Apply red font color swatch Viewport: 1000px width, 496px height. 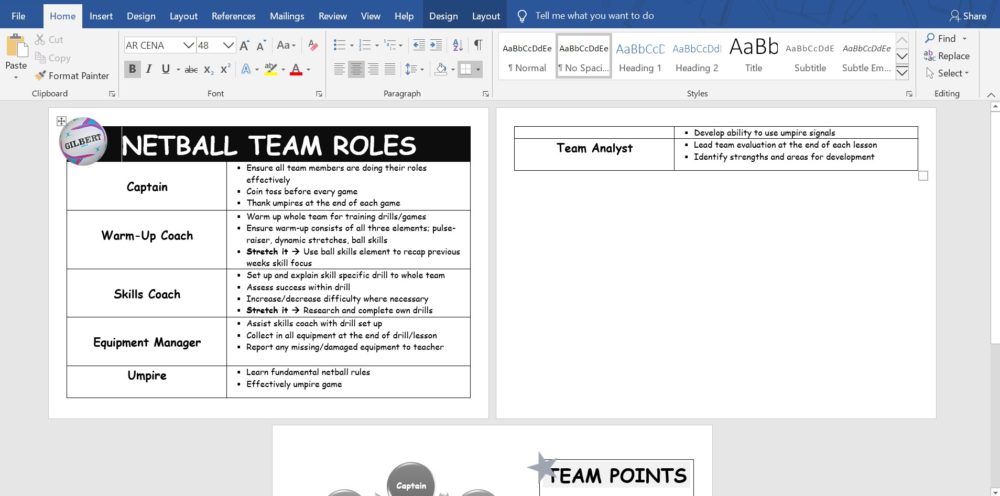coord(295,69)
